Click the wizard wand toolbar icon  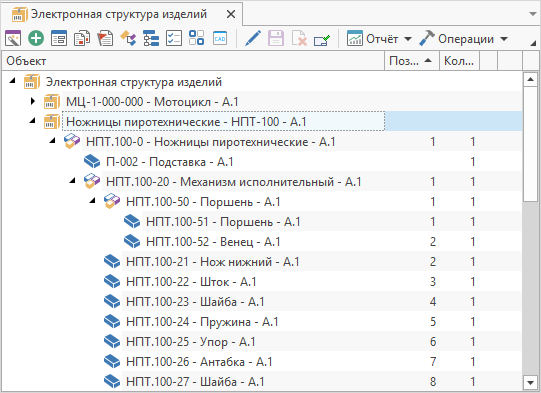[13, 38]
